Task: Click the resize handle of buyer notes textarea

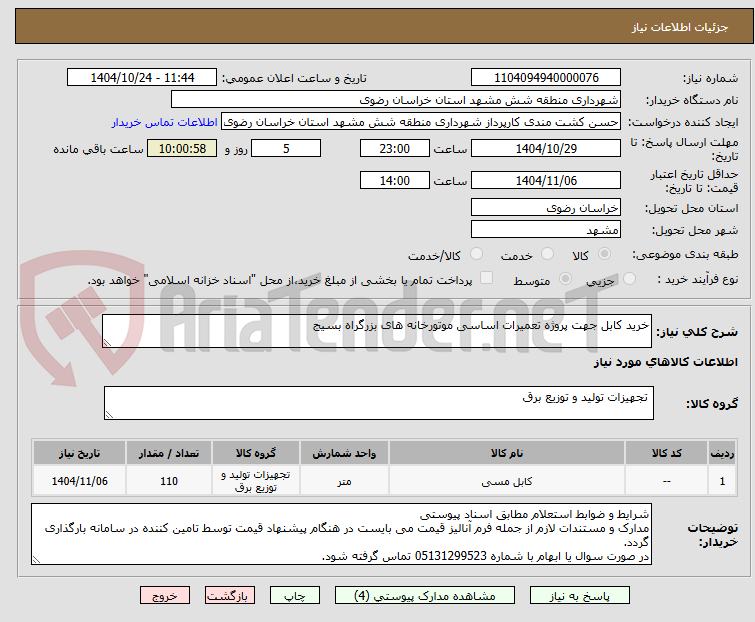Action: (x=36, y=559)
